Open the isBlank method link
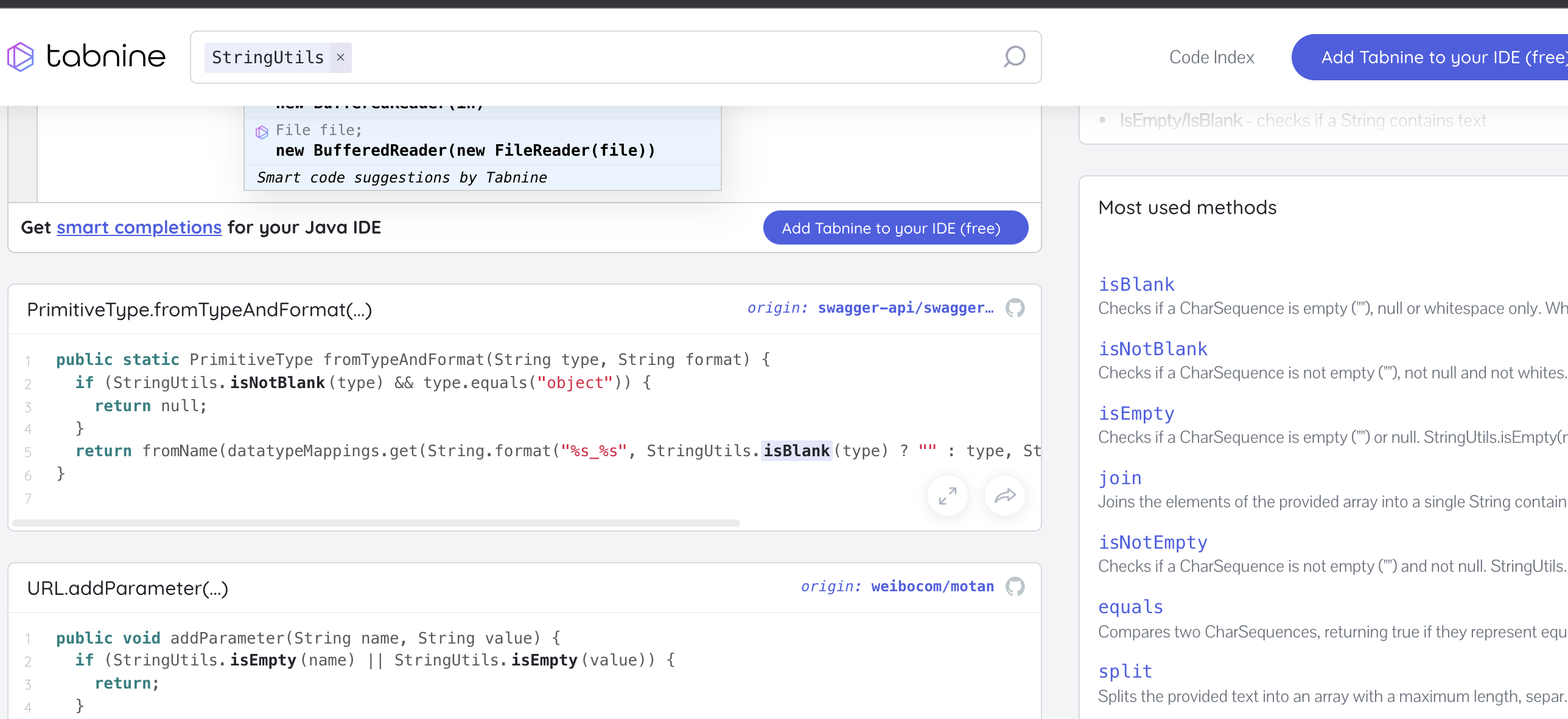Screen dimensions: 1568x719 (1136, 284)
